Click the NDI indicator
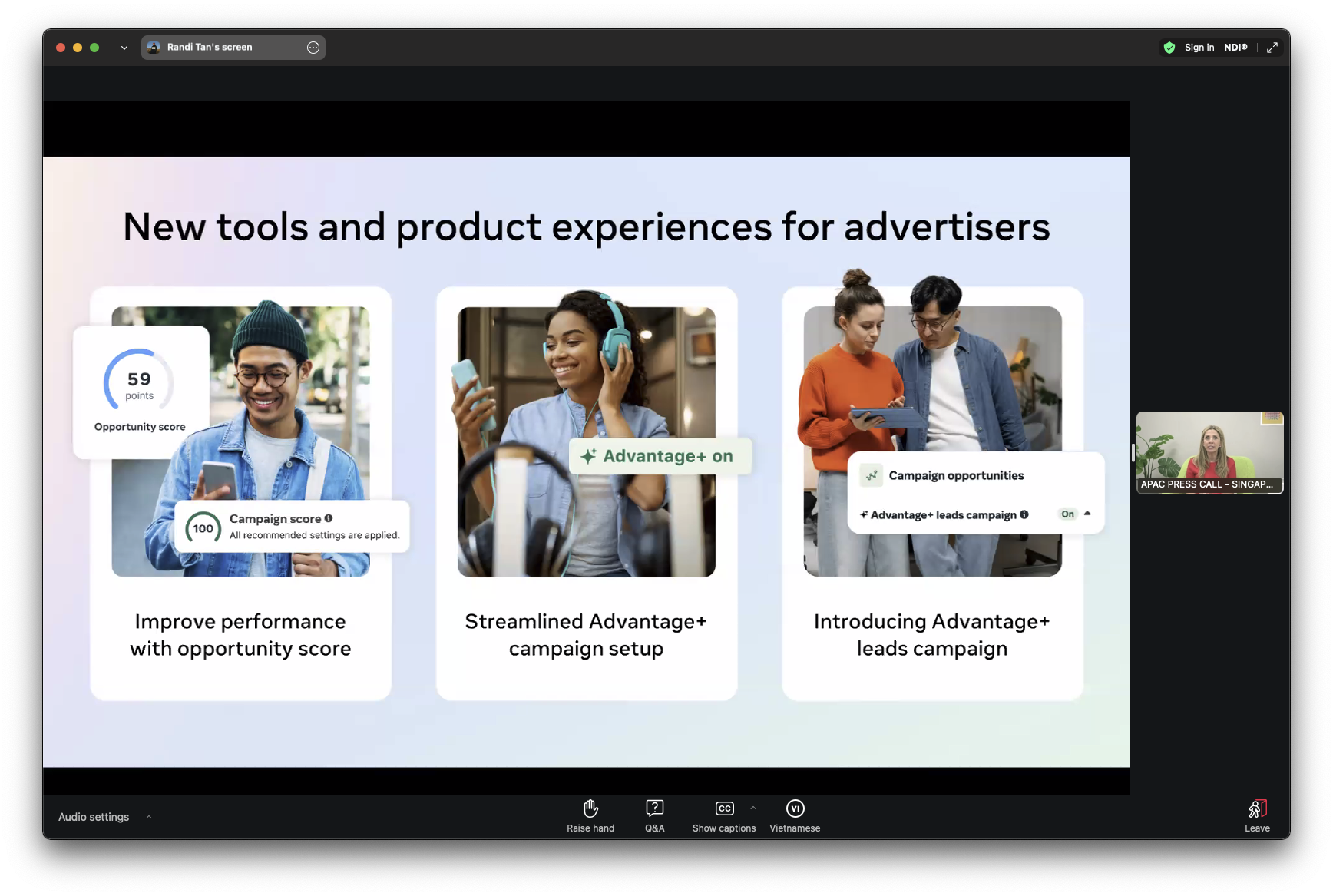Screen dimensions: 1333x896 click(x=1235, y=48)
